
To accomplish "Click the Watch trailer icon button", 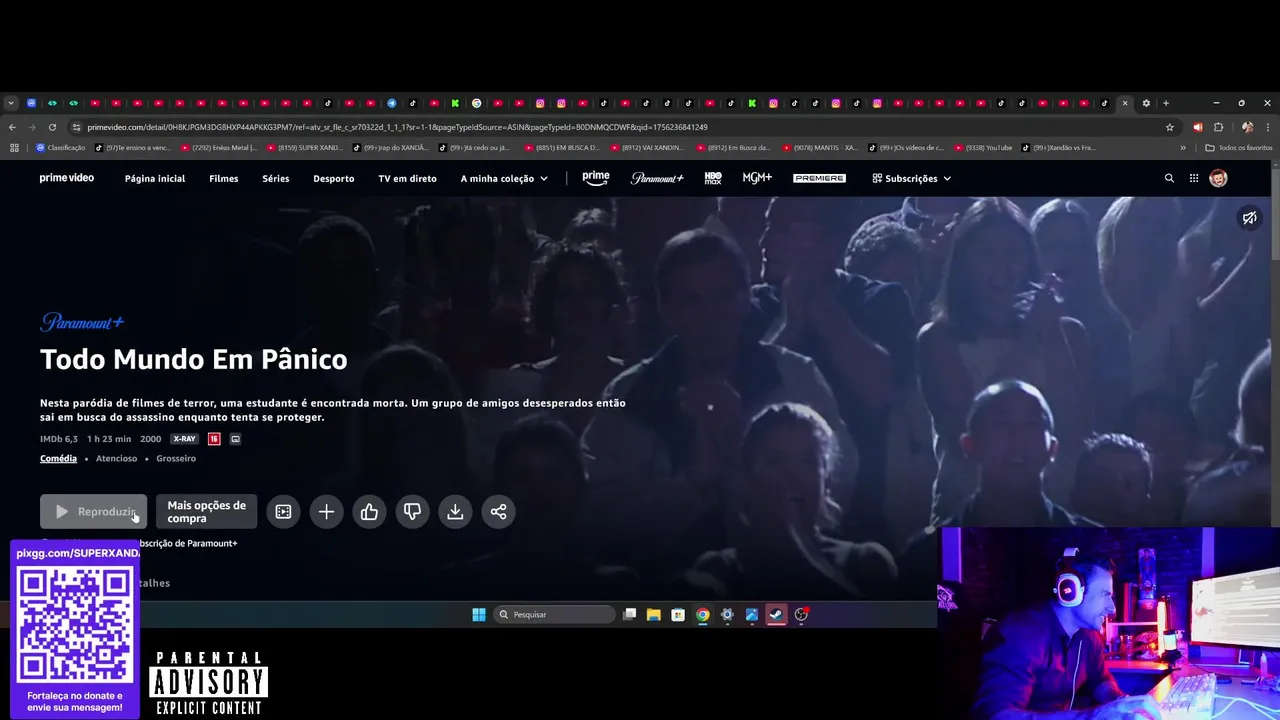I will pyautogui.click(x=283, y=512).
